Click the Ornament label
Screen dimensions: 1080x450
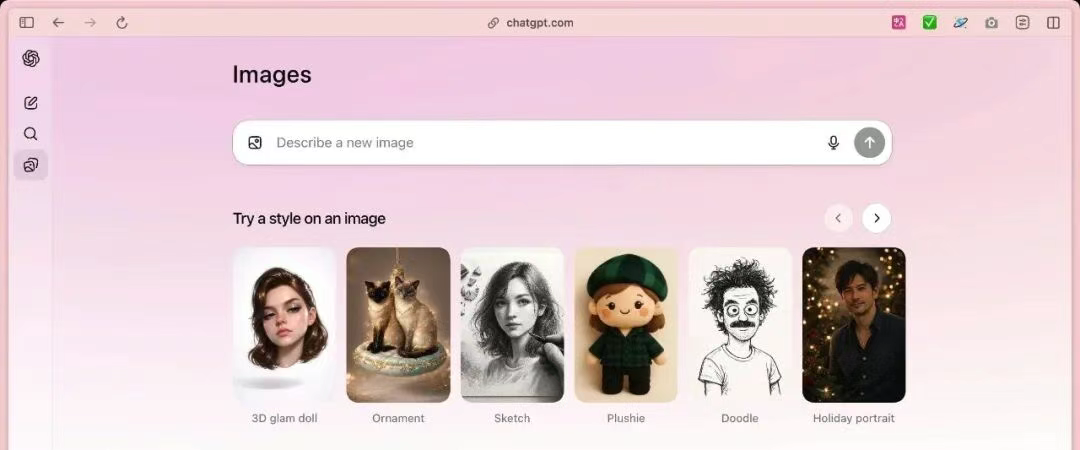tap(398, 418)
